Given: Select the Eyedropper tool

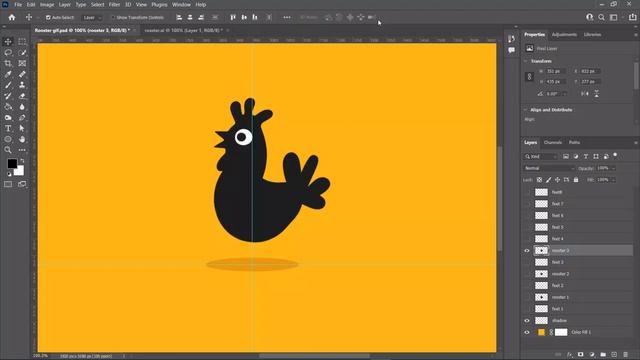Looking at the screenshot, I should click(8, 74).
